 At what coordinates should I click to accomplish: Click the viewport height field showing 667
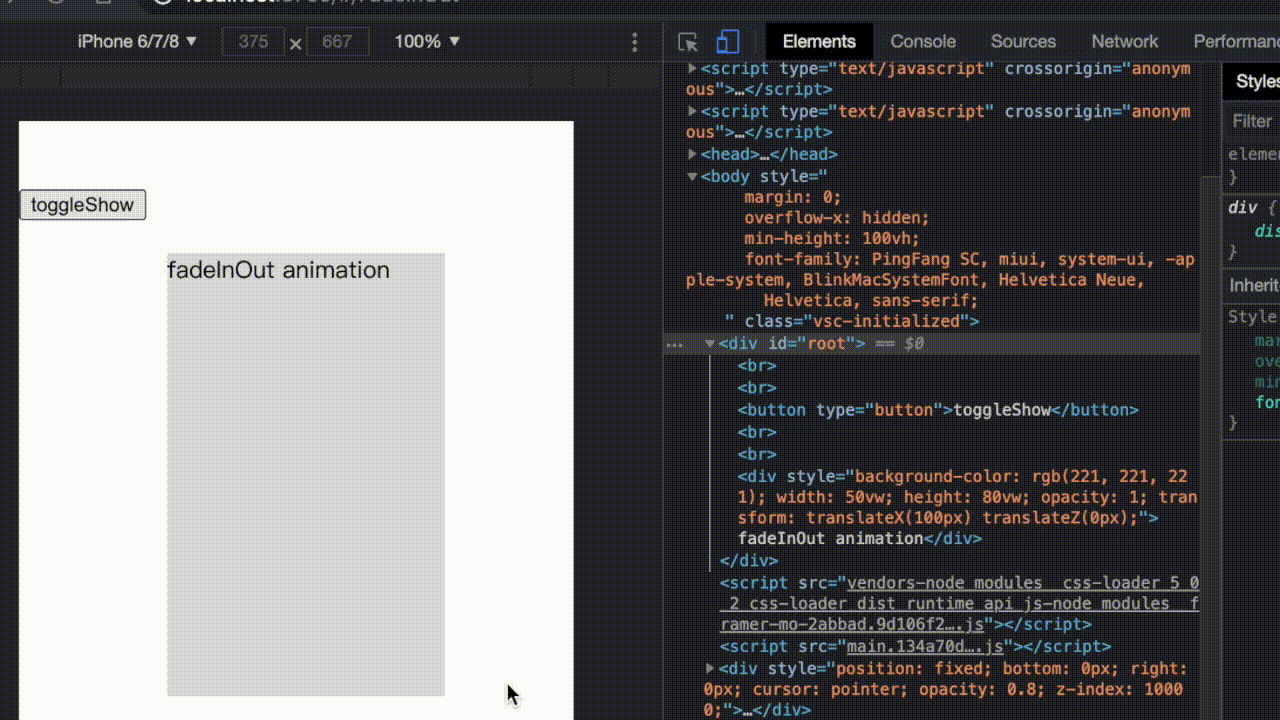[x=337, y=42]
